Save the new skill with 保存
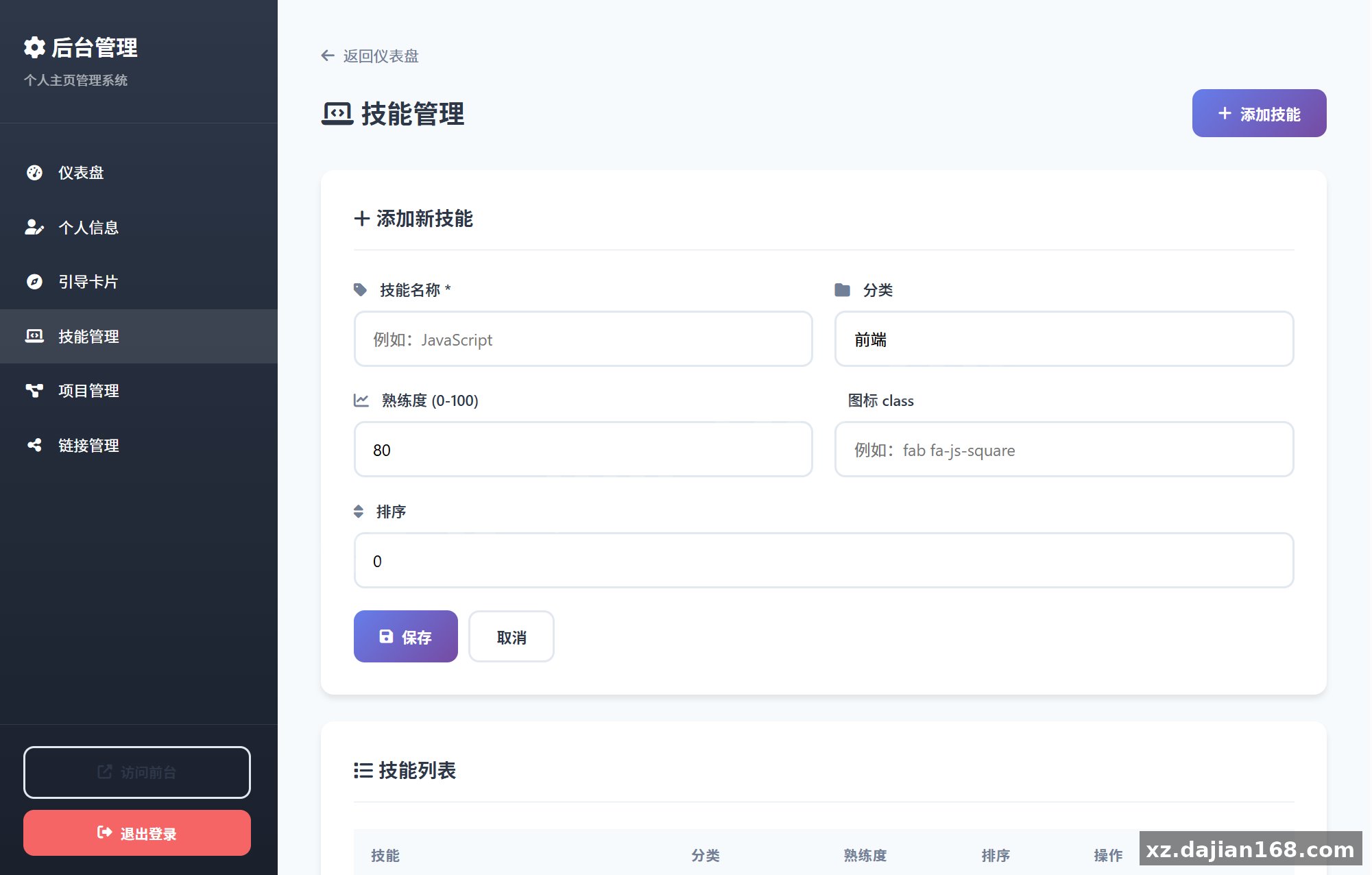This screenshot has width=1372, height=875. click(x=406, y=636)
